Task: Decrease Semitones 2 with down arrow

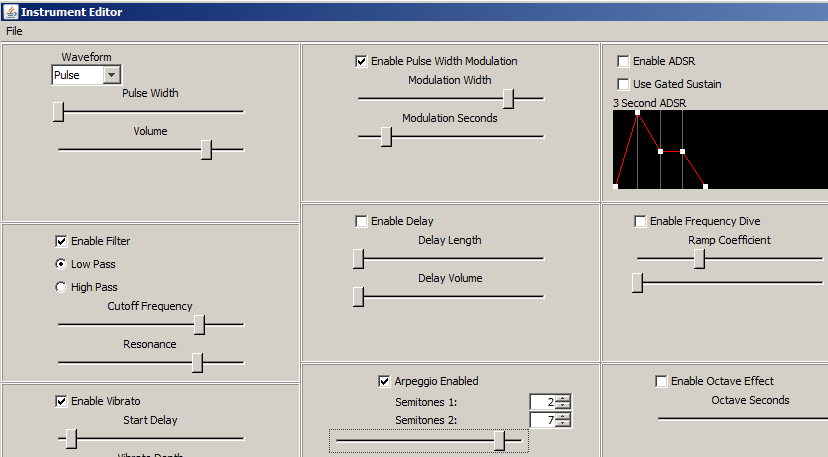Action: coord(564,423)
